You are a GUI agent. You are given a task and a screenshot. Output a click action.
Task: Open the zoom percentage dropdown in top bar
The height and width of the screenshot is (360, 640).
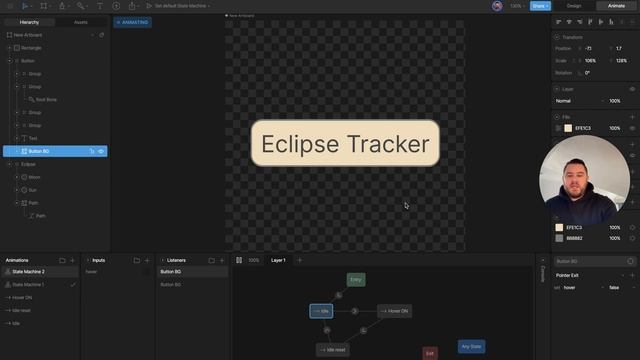pyautogui.click(x=517, y=6)
